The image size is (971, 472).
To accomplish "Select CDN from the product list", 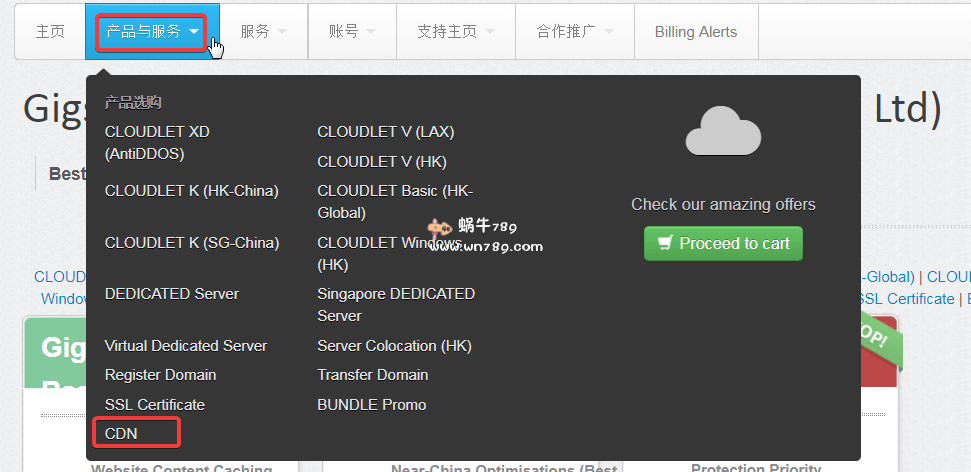I will tap(121, 434).
